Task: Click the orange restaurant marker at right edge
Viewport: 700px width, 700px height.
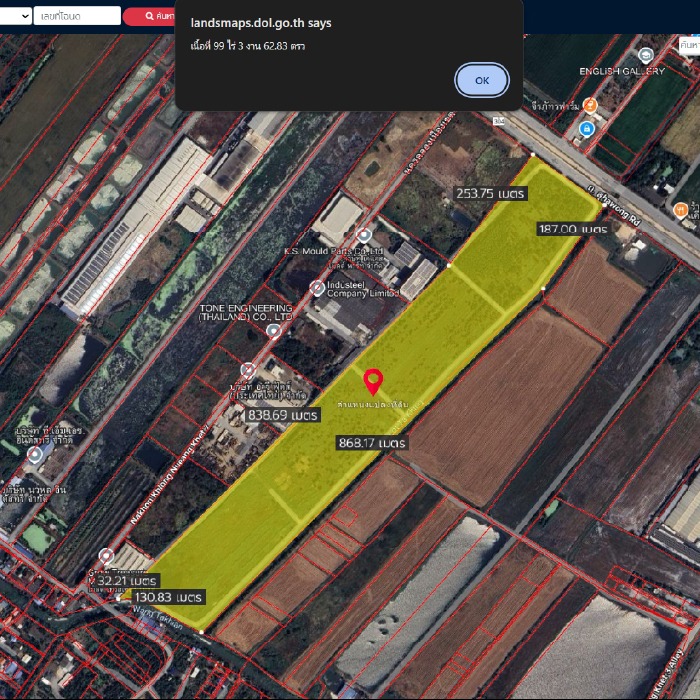Action: click(x=682, y=210)
